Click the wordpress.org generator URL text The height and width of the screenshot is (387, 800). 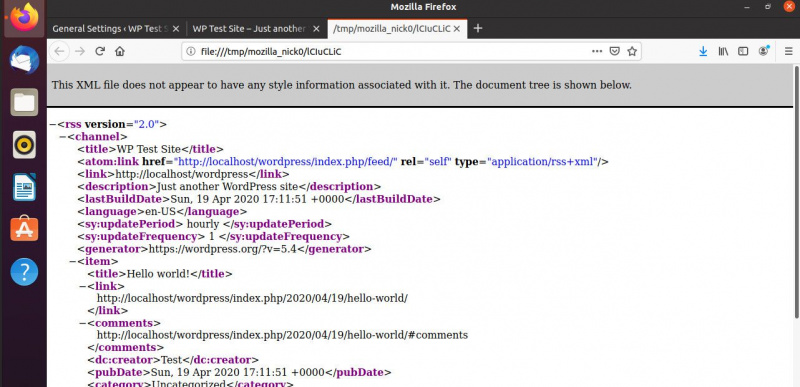(223, 249)
